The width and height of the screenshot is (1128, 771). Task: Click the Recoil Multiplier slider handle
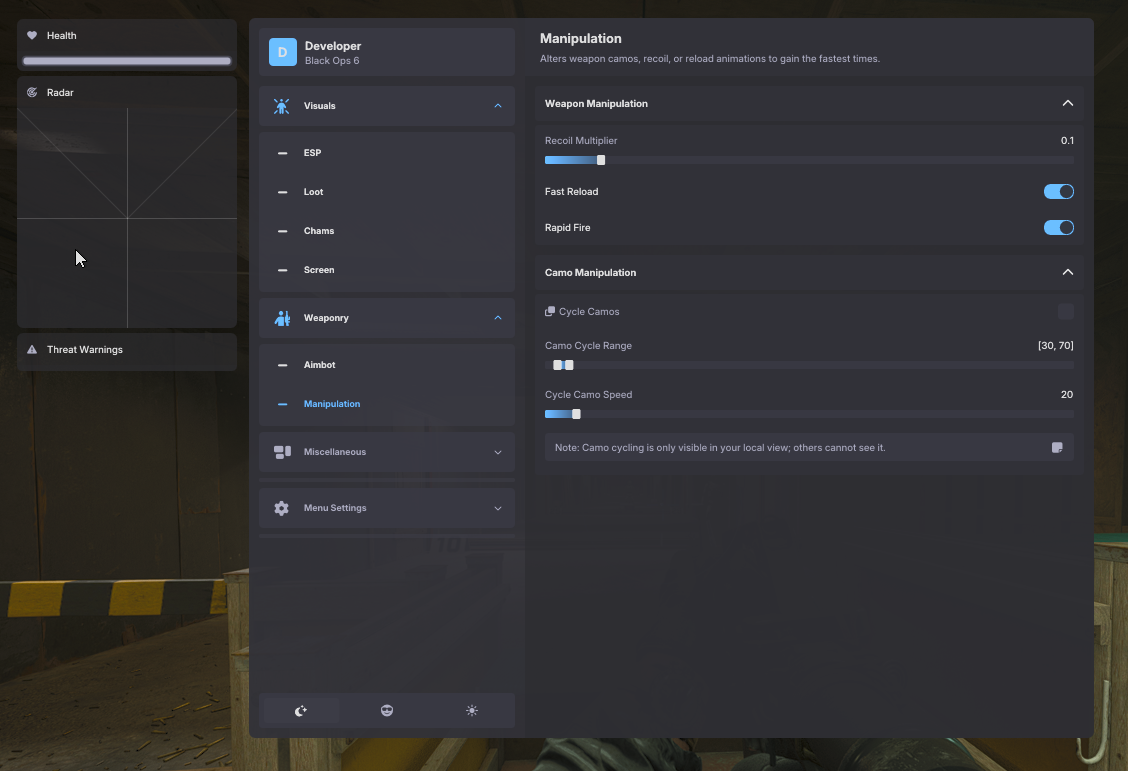601,161
